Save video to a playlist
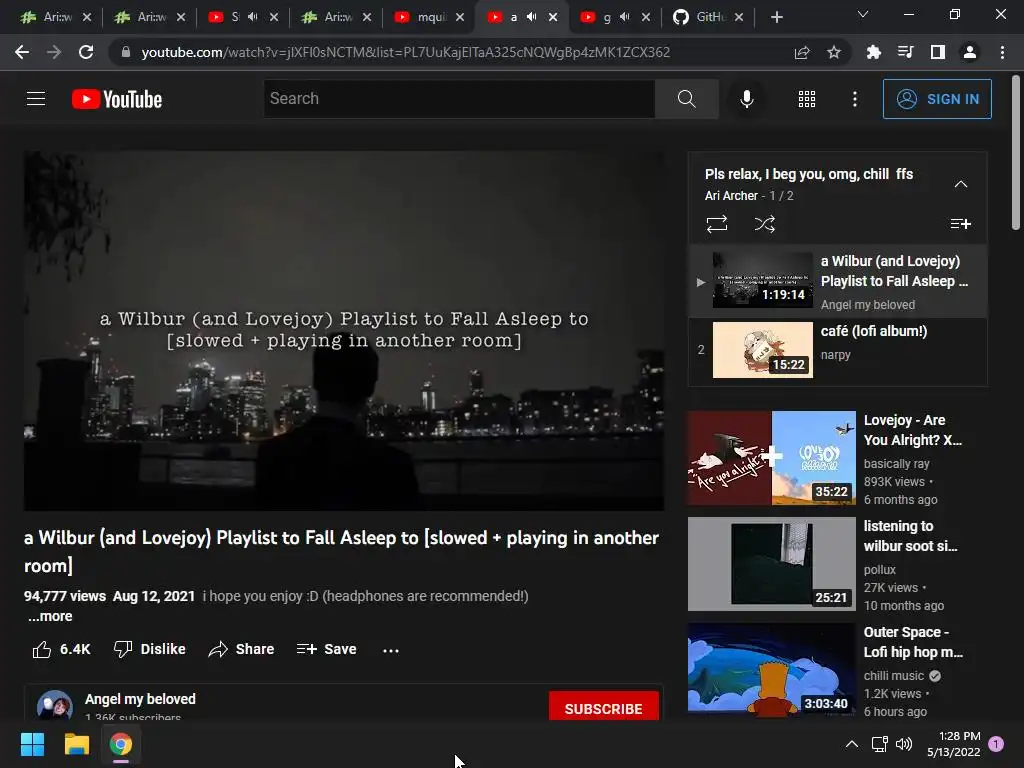Viewport: 1024px width, 768px height. point(327,649)
